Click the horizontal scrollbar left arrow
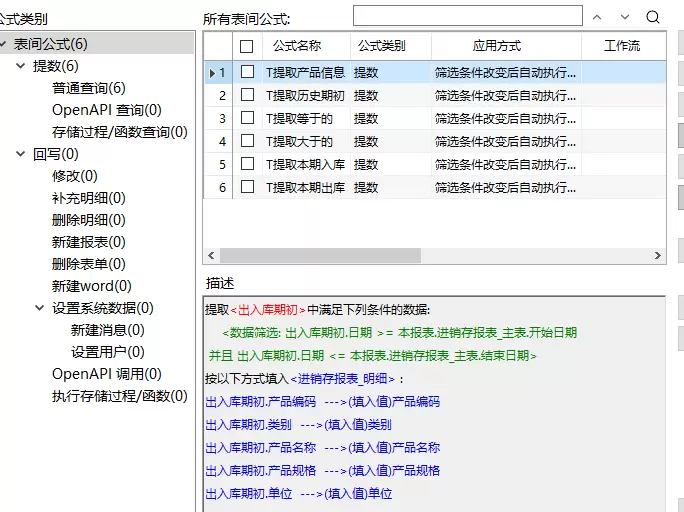 (x=211, y=256)
